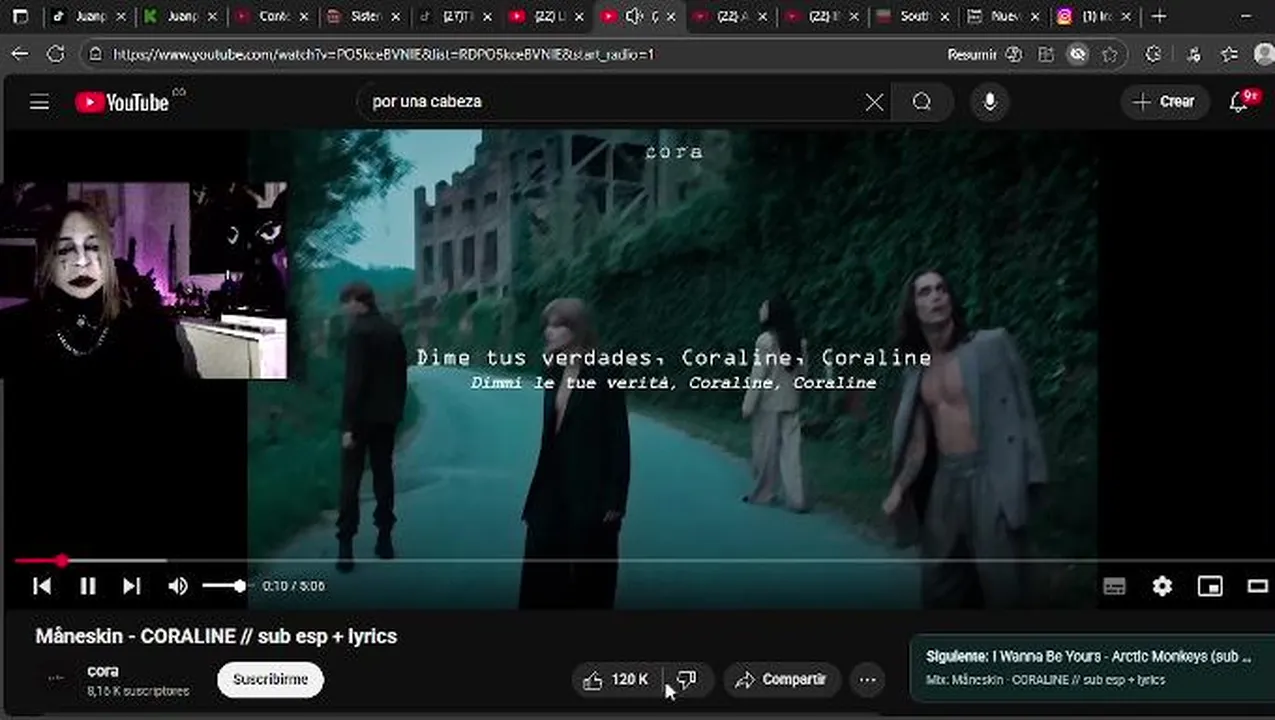Pause the video playback
Viewport: 1275px width, 720px height.
click(88, 587)
